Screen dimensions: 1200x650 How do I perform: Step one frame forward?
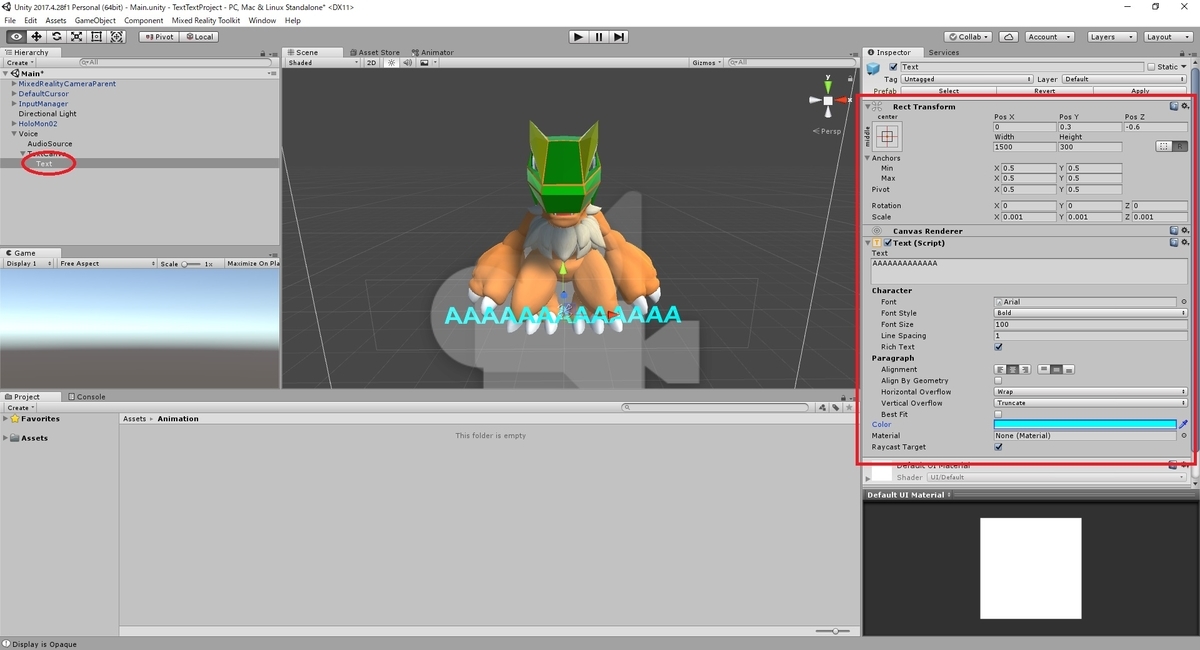coord(619,36)
